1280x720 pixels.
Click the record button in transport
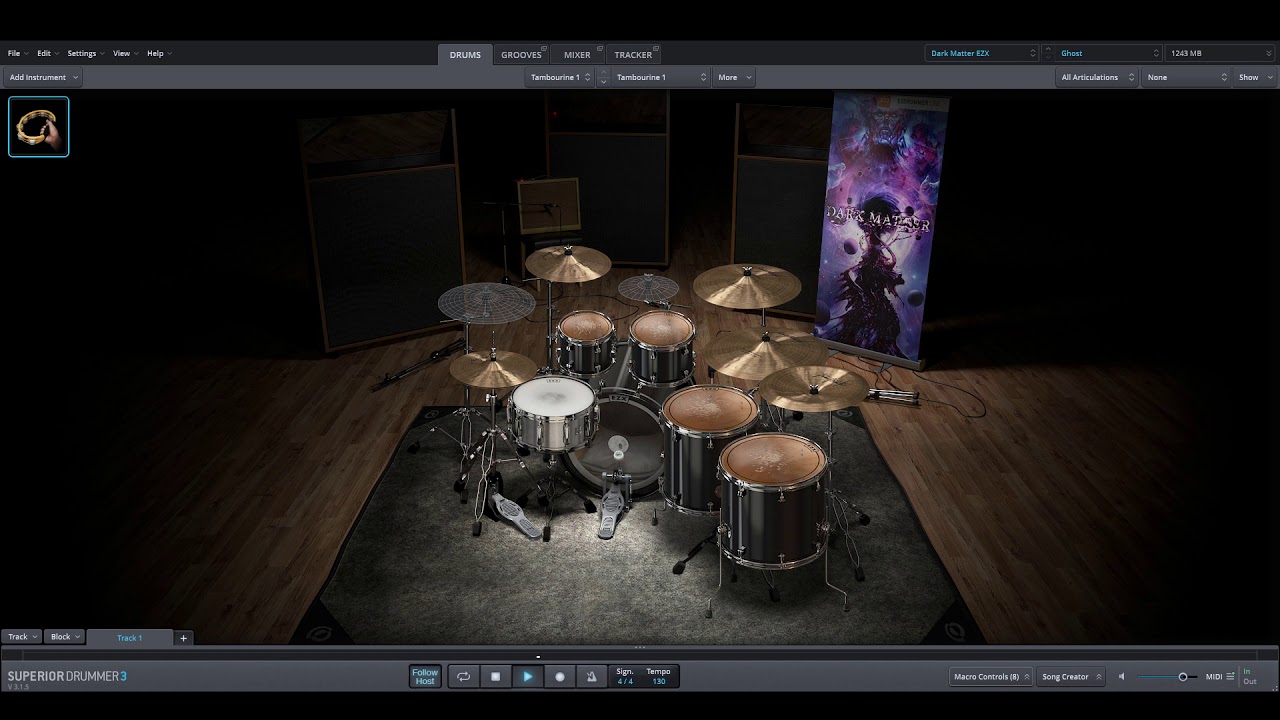(559, 677)
